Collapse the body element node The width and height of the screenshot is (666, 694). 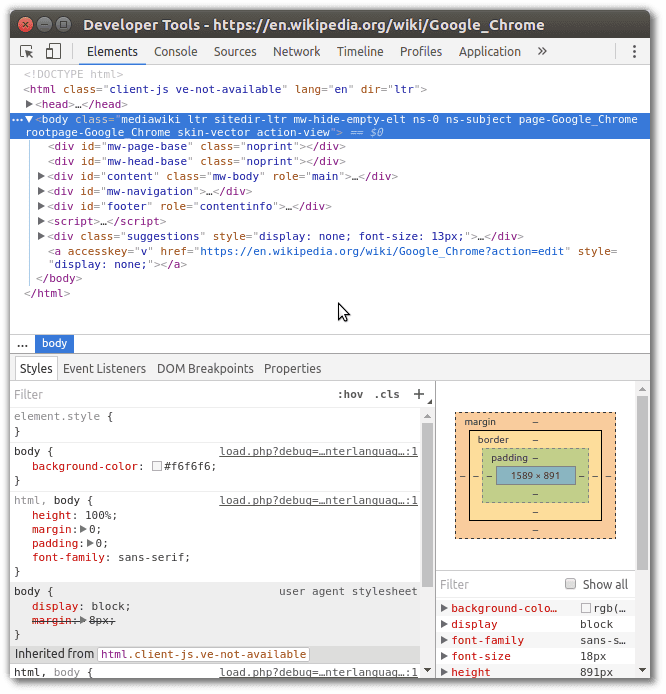(x=29, y=120)
